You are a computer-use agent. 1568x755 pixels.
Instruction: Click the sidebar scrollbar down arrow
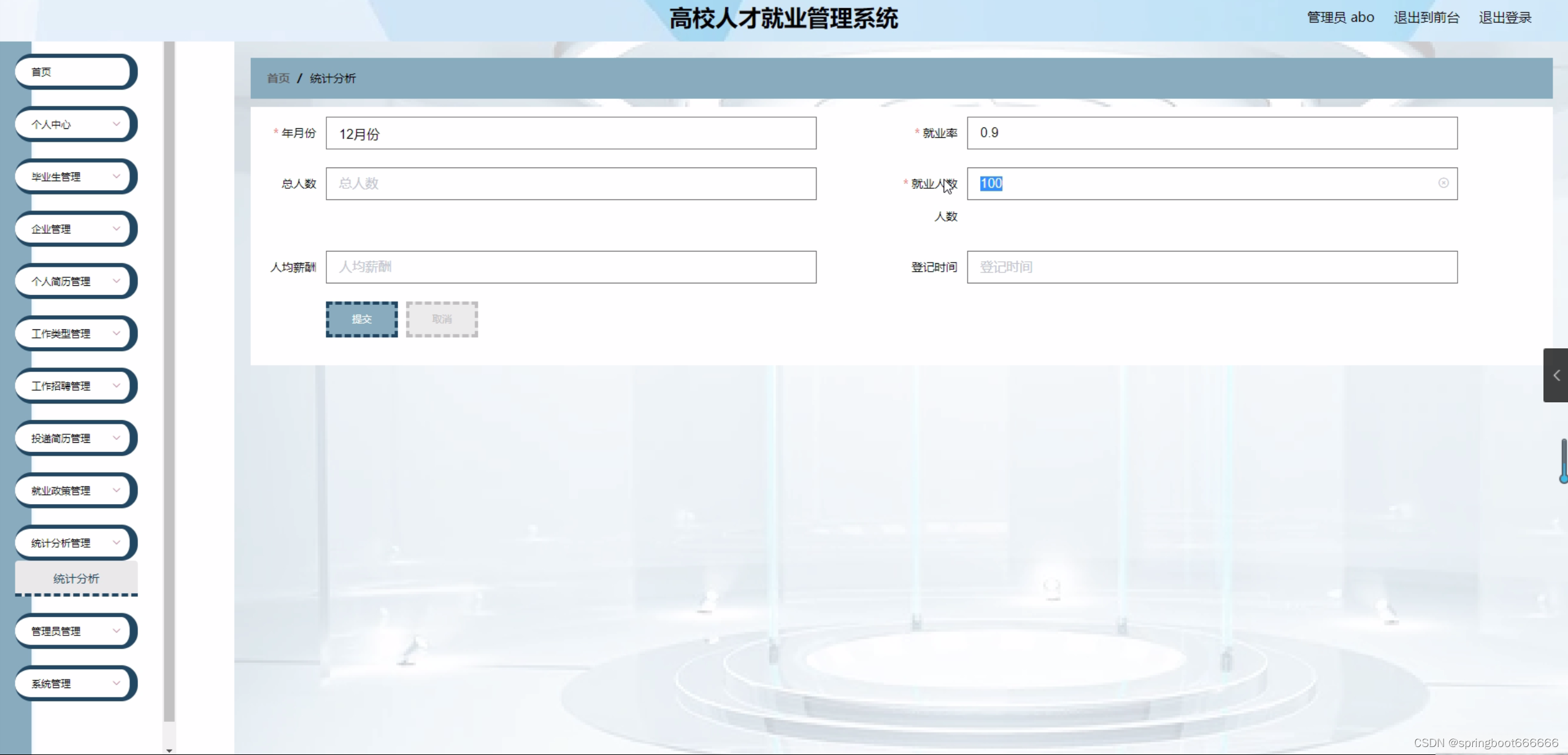click(169, 749)
